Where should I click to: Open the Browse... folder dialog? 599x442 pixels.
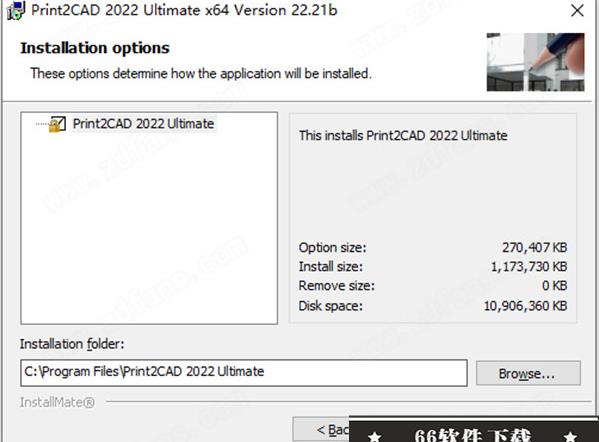(x=528, y=373)
